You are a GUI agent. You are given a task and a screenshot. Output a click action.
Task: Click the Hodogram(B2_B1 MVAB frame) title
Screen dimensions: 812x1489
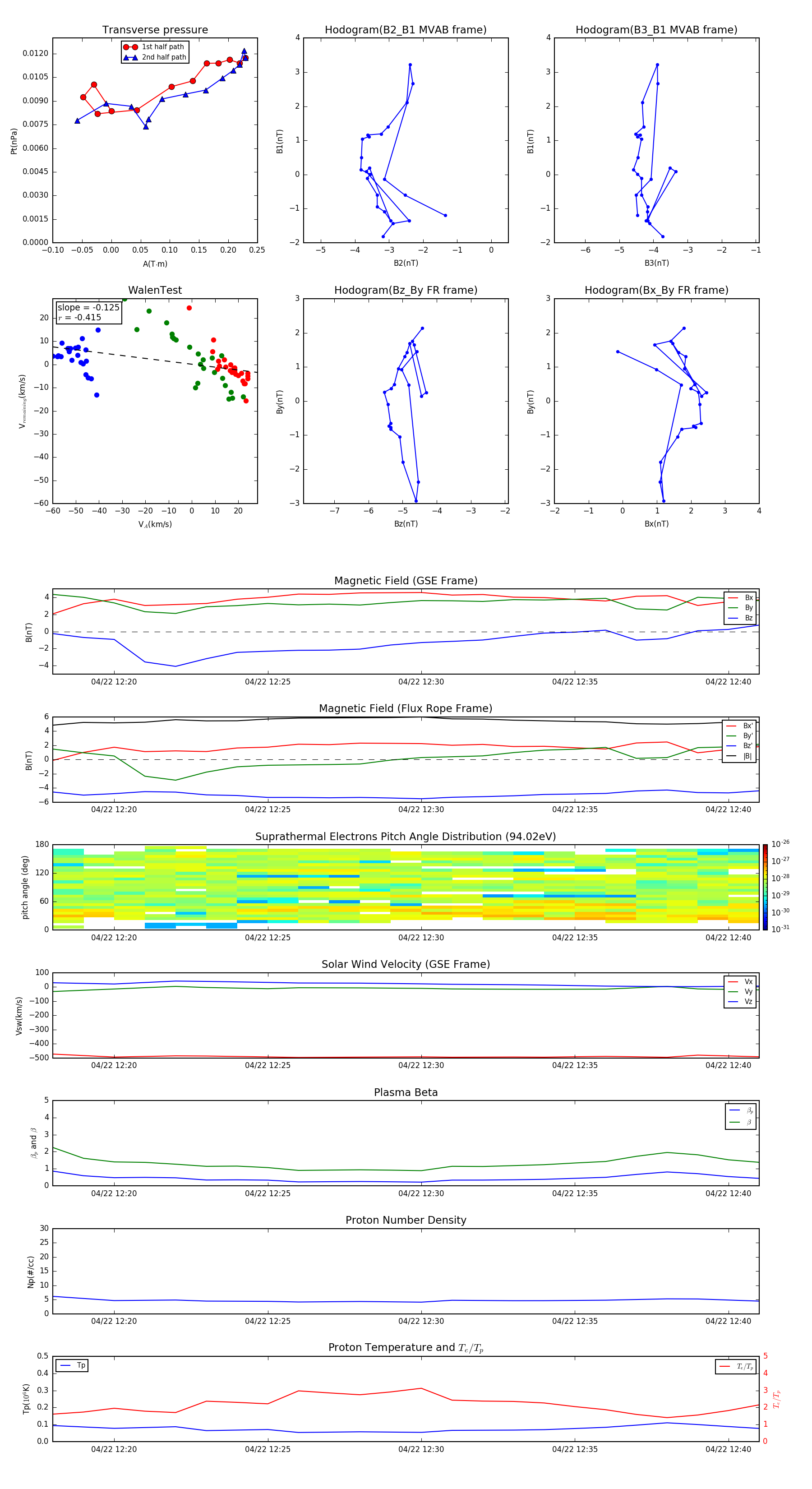405,30
